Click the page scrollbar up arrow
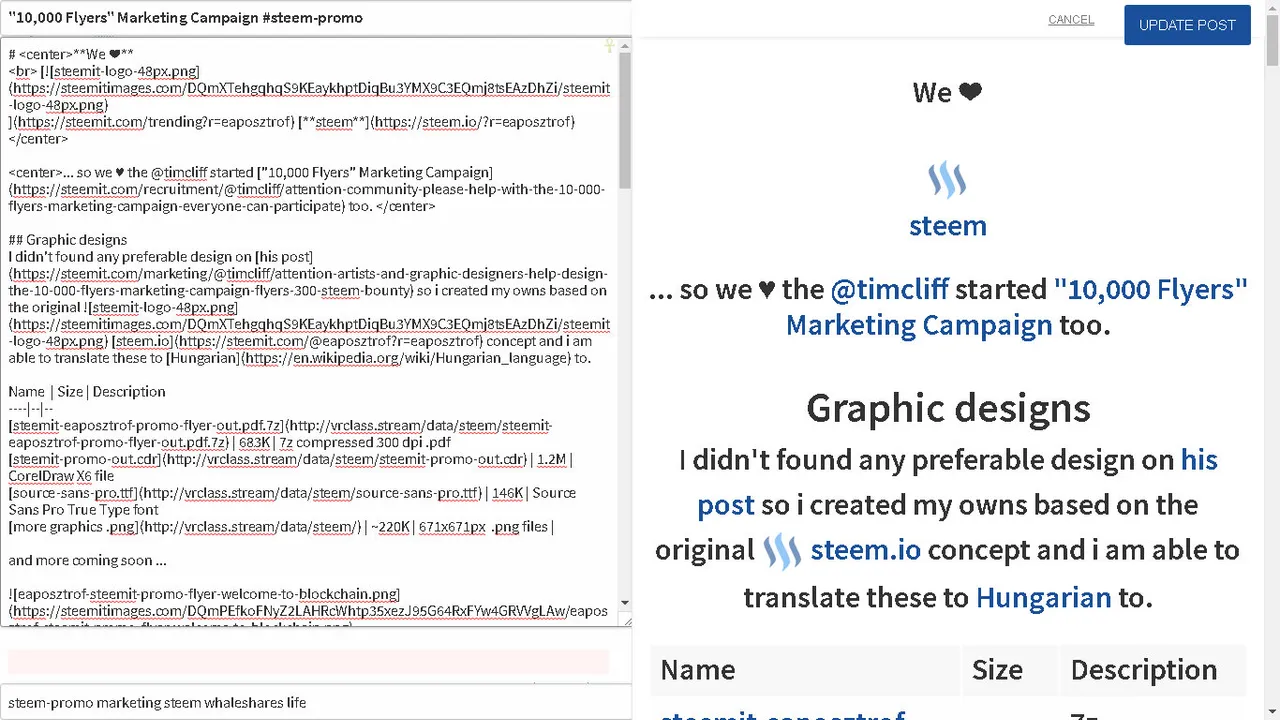 (1272, 7)
